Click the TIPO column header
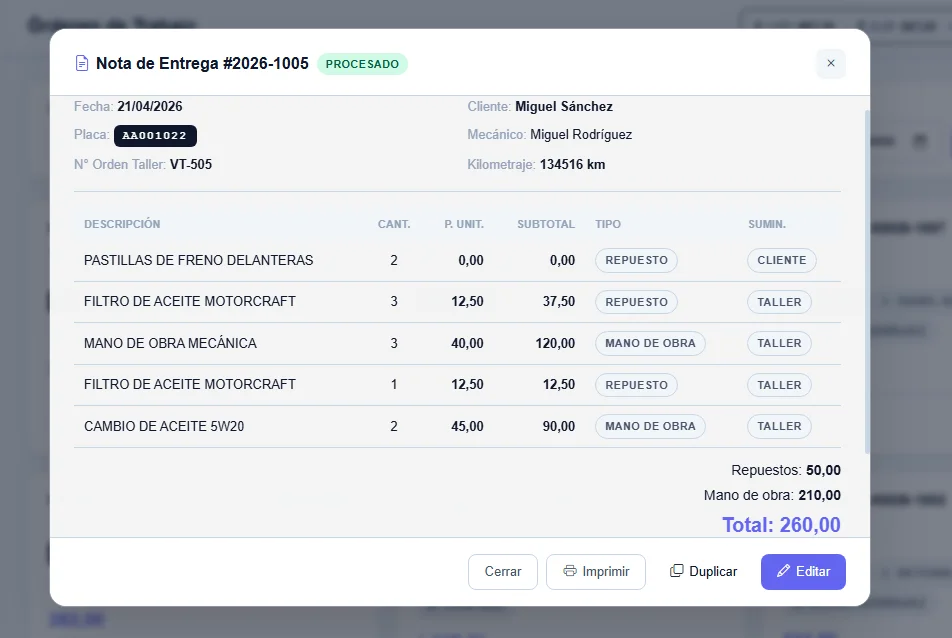The width and height of the screenshot is (952, 638). pos(608,224)
